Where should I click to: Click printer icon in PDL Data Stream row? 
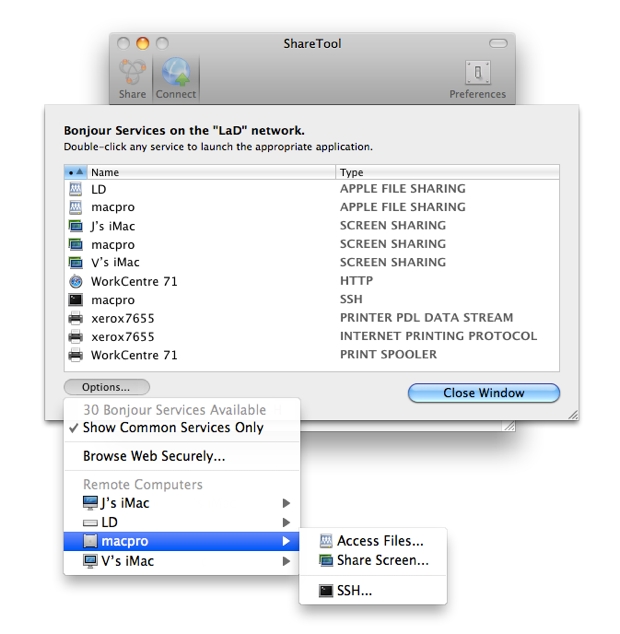[76, 318]
